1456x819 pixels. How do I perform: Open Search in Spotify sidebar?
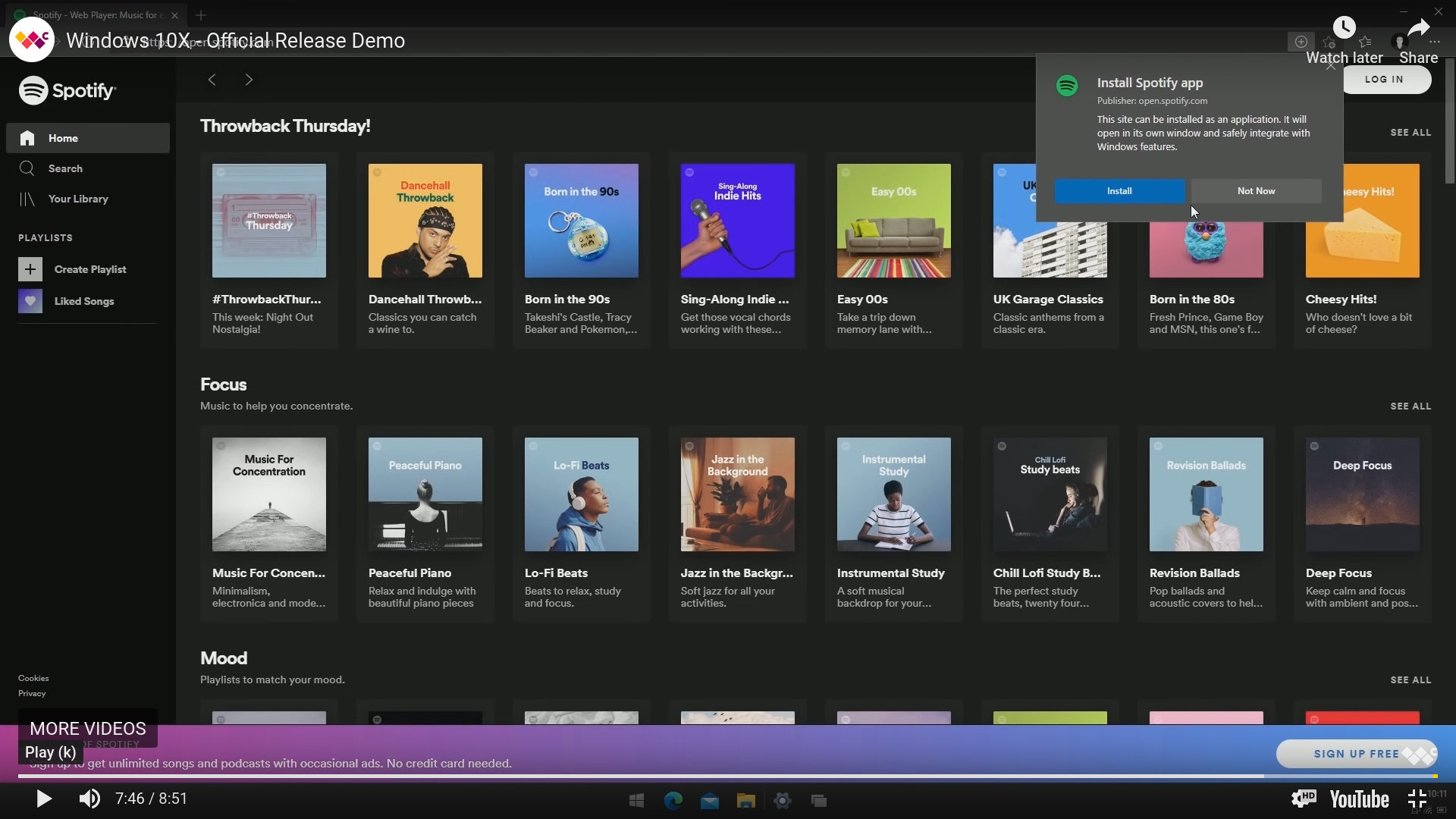coord(88,168)
